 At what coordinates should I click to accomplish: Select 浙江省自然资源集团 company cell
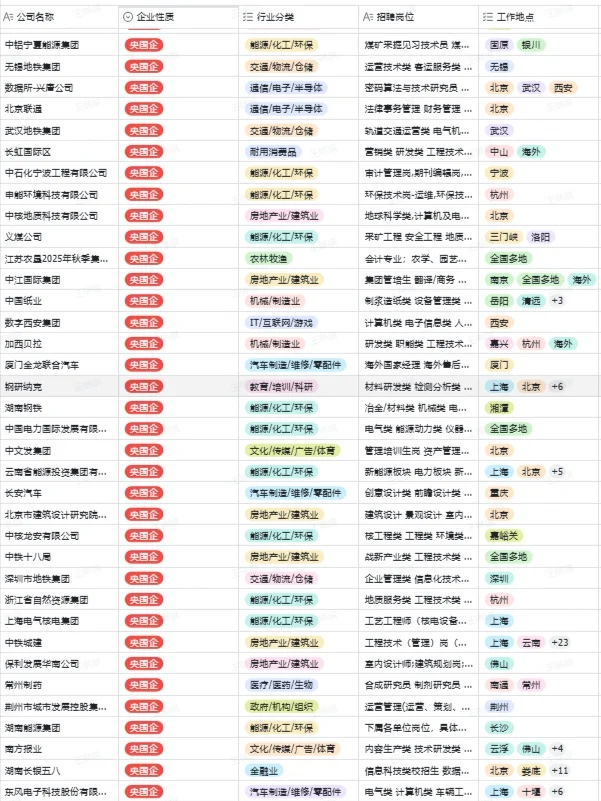(x=59, y=600)
